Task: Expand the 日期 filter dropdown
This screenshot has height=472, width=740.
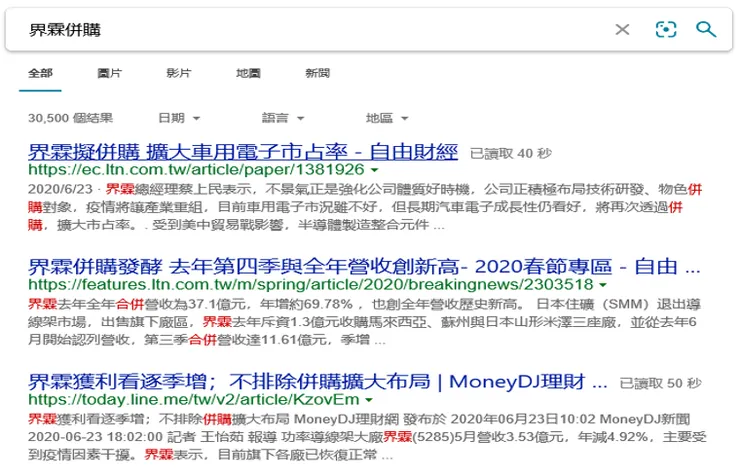Action: 179,118
